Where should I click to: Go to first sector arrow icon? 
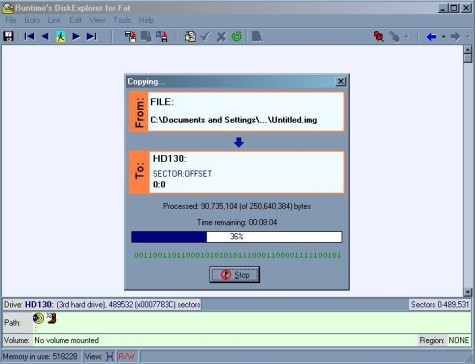point(29,36)
